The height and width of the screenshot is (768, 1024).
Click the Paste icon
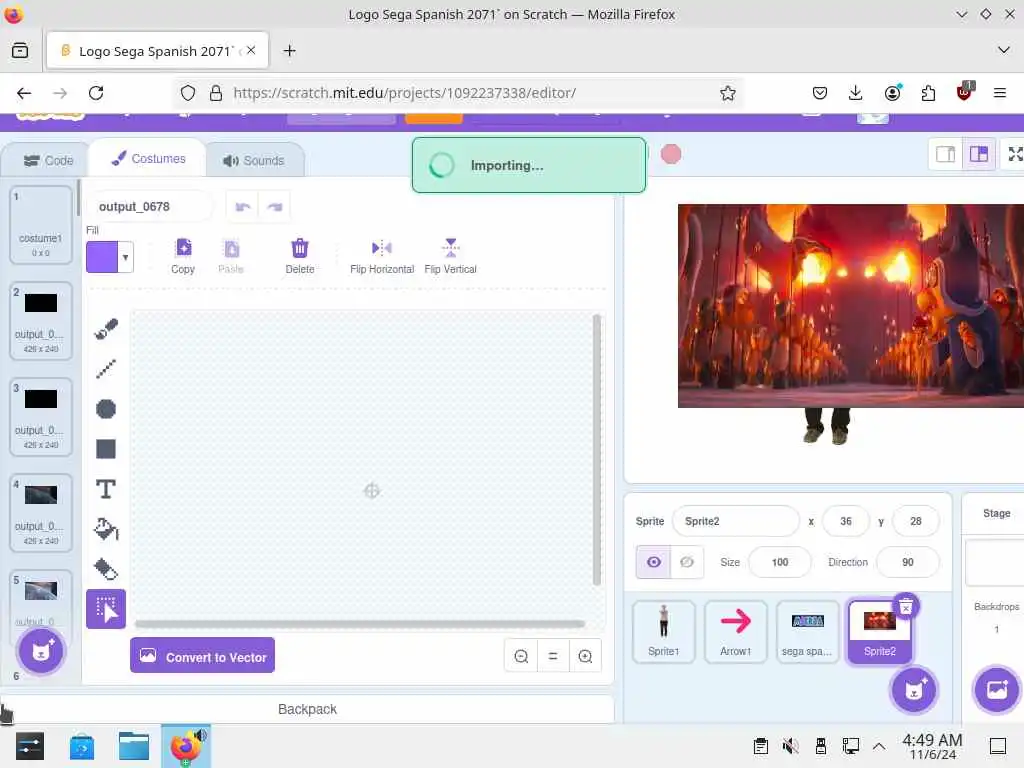pos(231,256)
